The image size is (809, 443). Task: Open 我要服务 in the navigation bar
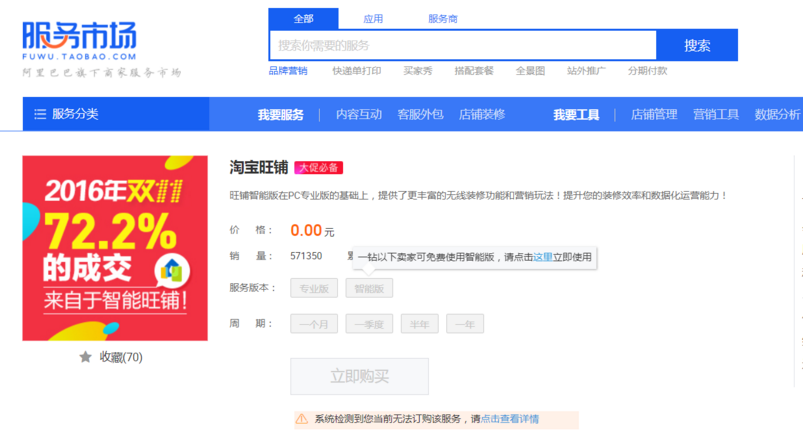tap(281, 114)
